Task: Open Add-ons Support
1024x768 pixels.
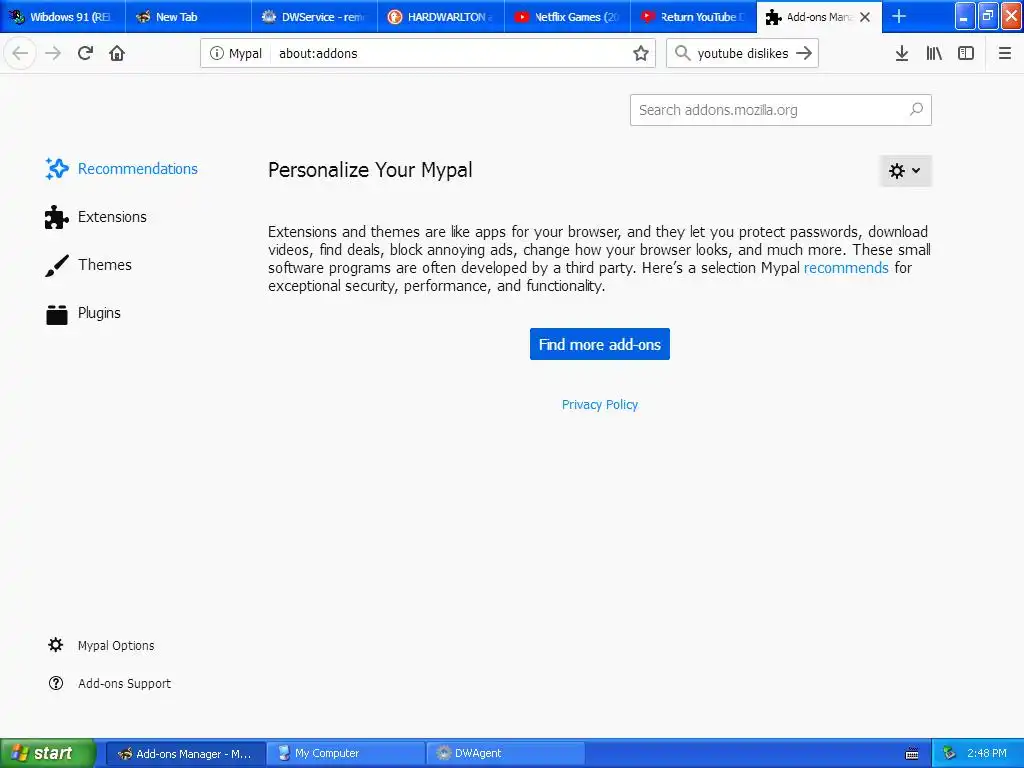Action: pyautogui.click(x=109, y=683)
